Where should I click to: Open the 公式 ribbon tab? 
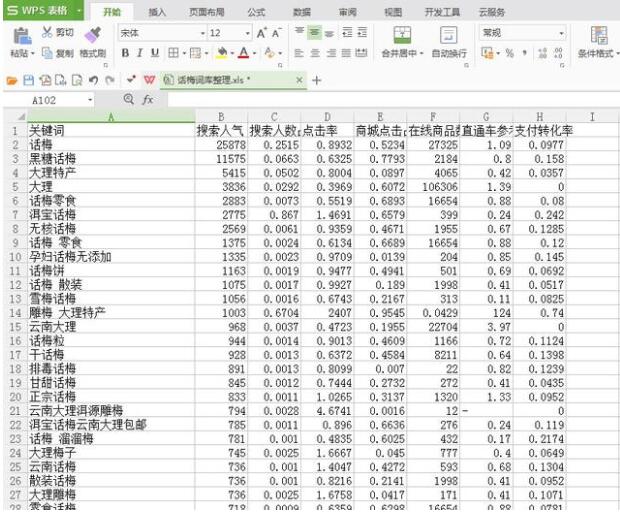(x=256, y=12)
